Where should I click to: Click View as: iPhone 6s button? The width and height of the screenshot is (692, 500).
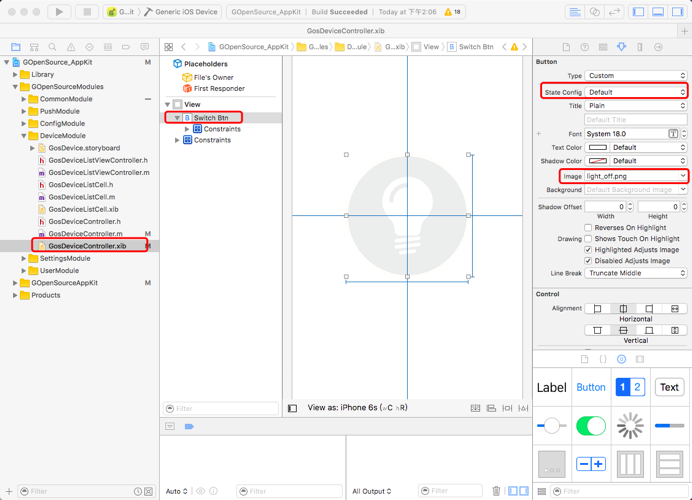(x=358, y=408)
